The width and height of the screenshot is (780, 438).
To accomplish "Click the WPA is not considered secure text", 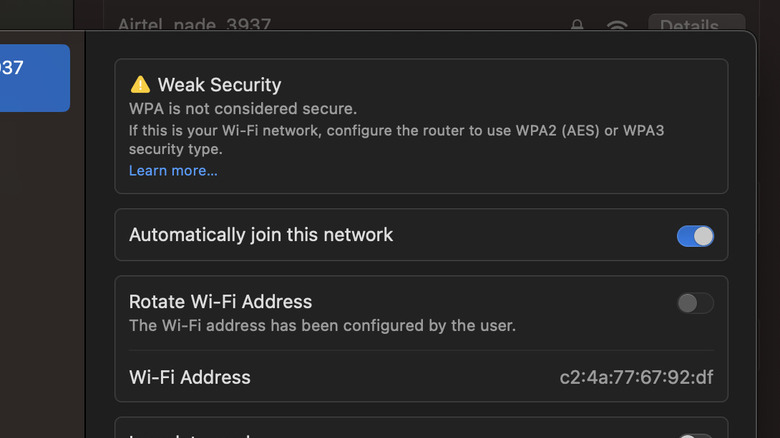I will [x=243, y=108].
